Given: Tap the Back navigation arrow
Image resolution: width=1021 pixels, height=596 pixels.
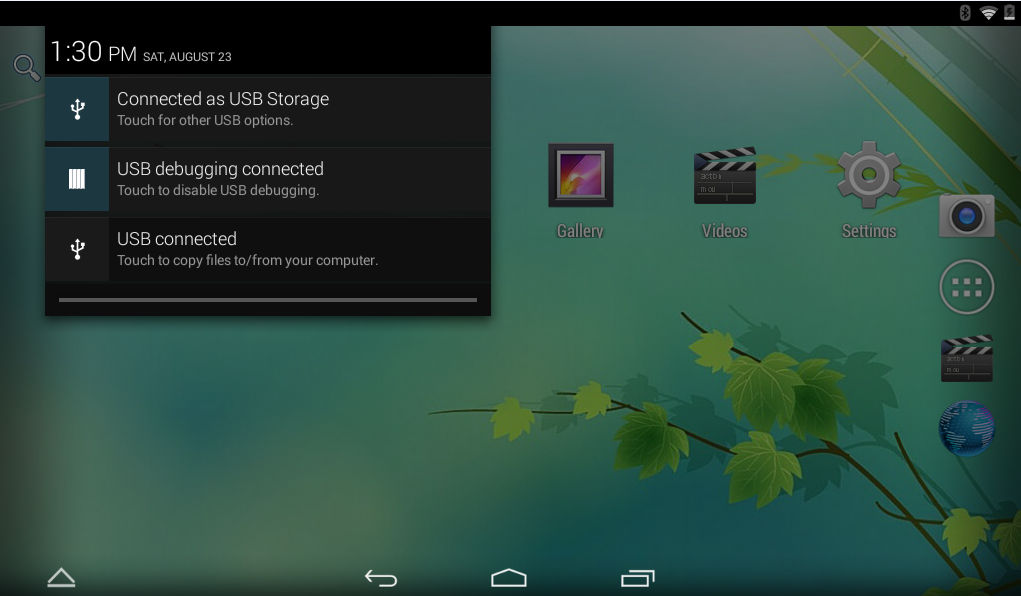Looking at the screenshot, I should point(381,578).
